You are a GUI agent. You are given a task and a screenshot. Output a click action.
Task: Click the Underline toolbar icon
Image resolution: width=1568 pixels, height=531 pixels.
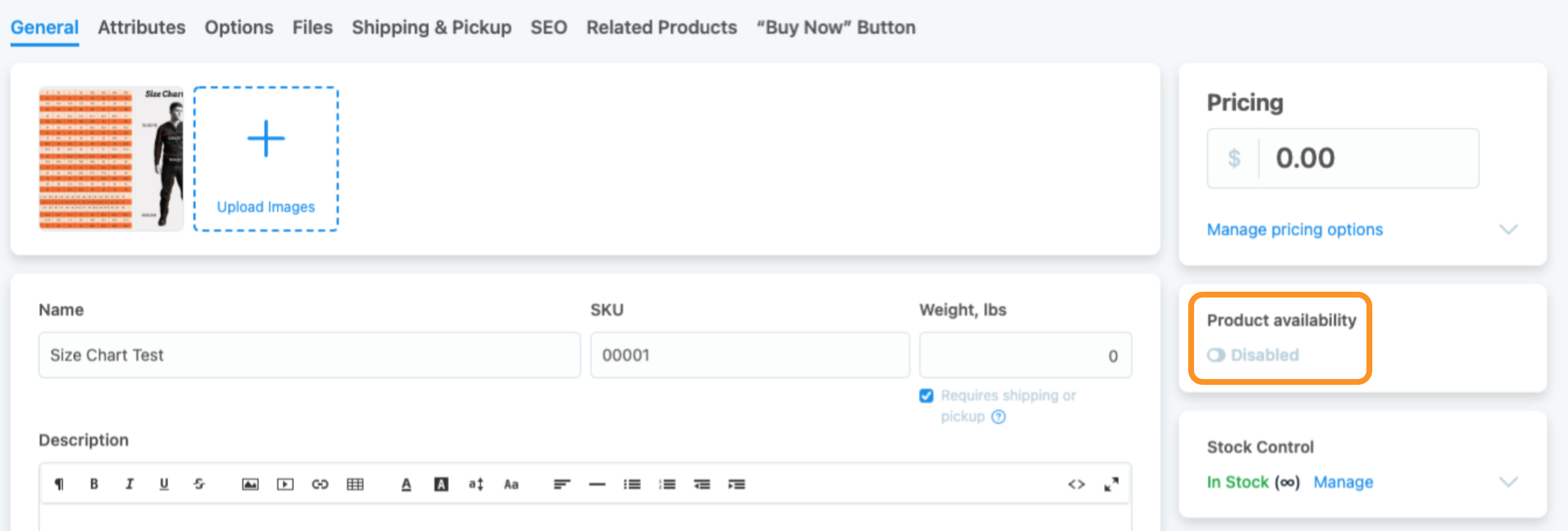164,484
